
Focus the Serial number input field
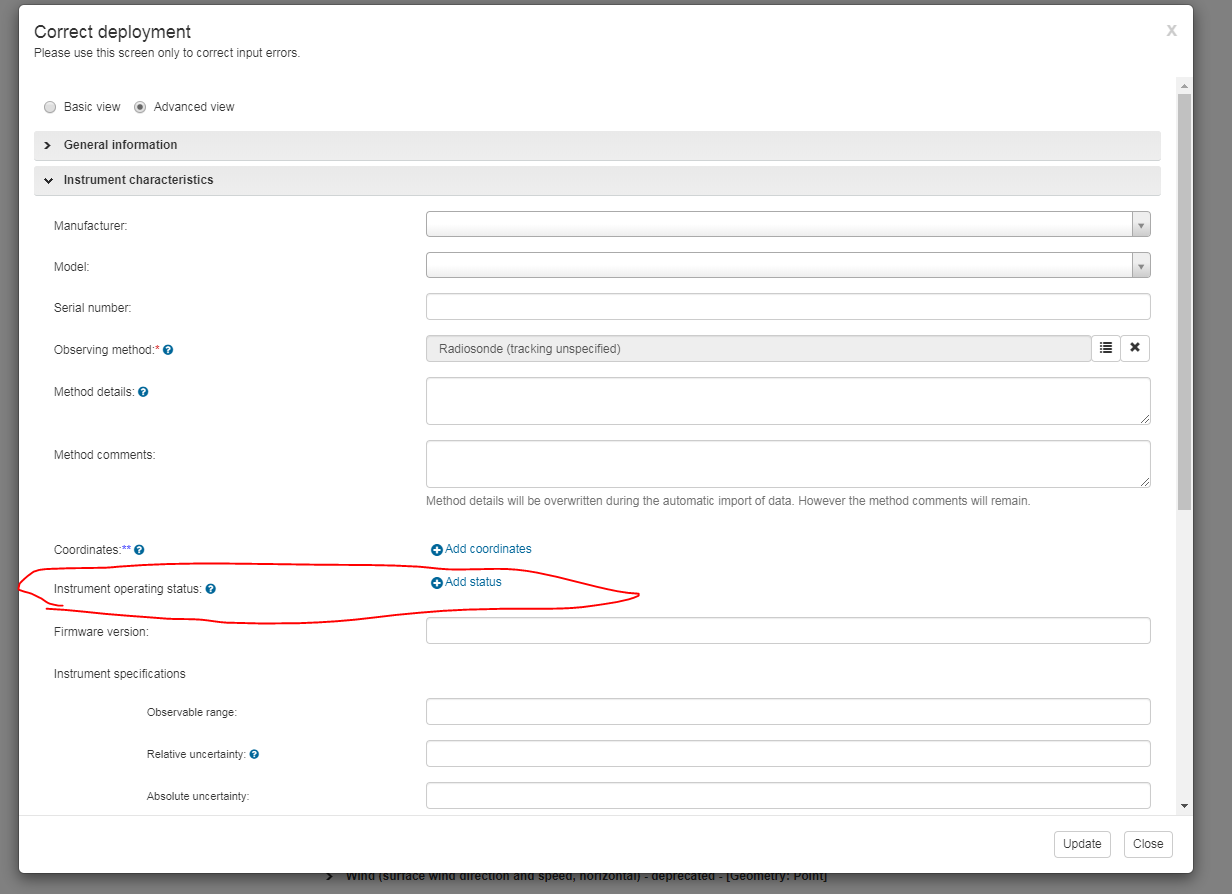coord(788,306)
